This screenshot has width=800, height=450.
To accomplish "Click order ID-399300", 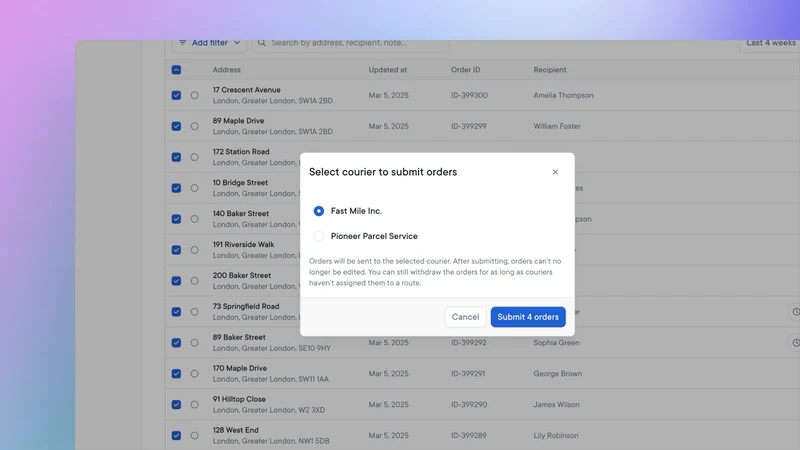I will pos(469,95).
